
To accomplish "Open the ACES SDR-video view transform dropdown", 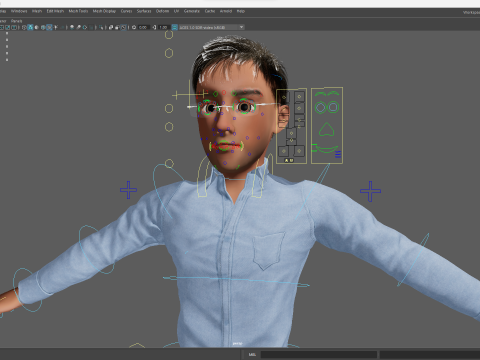I will tap(211, 27).
